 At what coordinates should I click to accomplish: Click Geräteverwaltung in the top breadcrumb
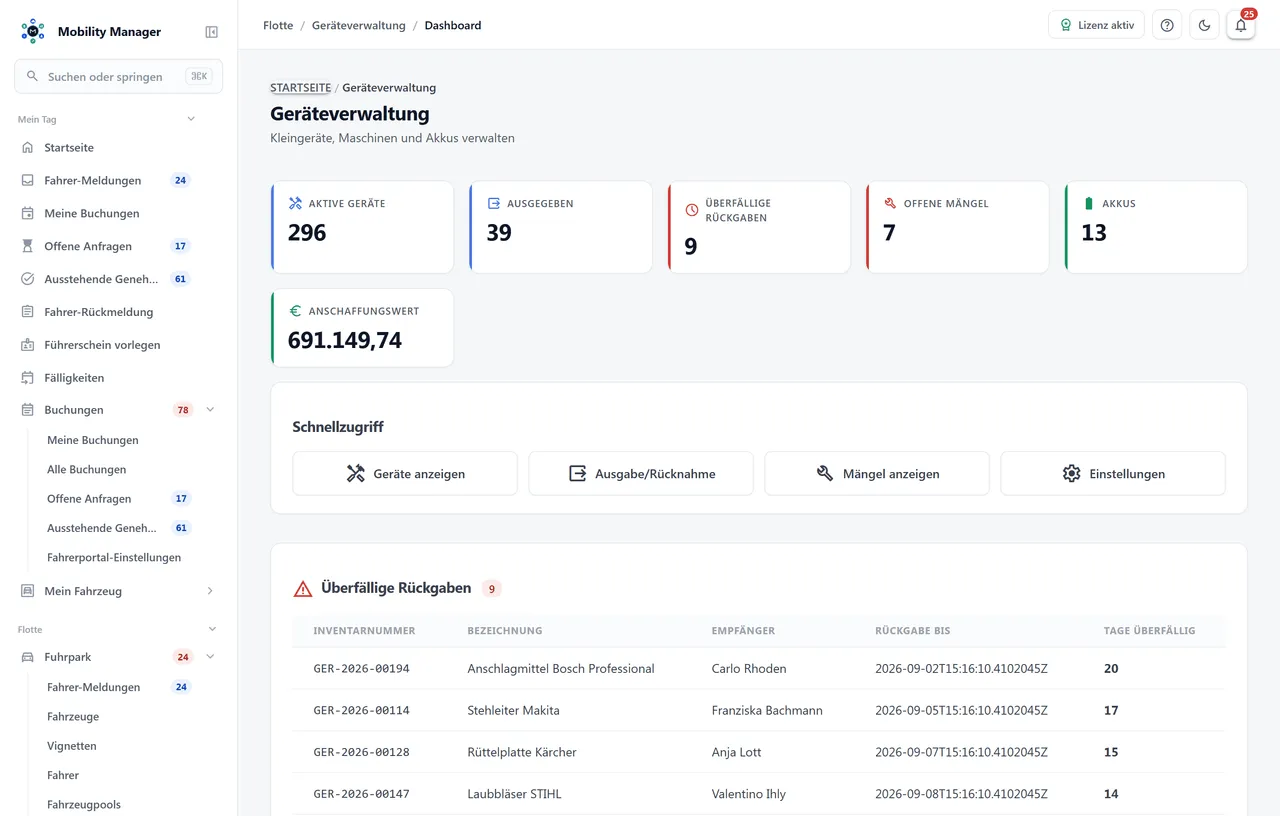click(359, 25)
